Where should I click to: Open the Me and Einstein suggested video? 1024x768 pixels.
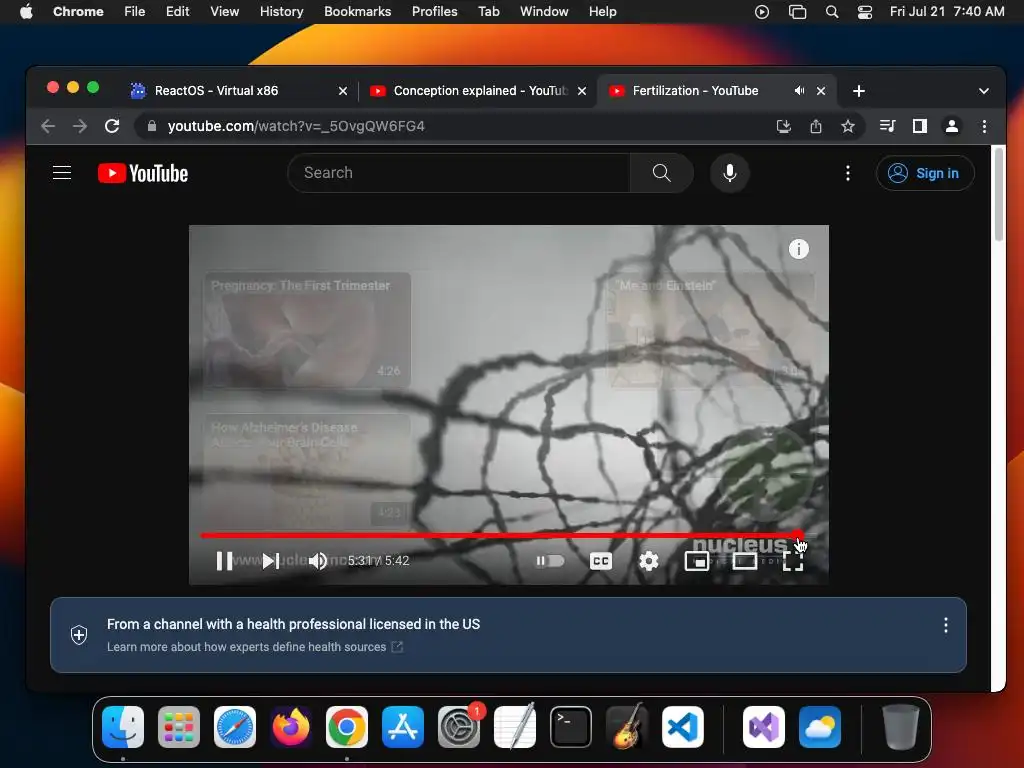[x=711, y=330]
